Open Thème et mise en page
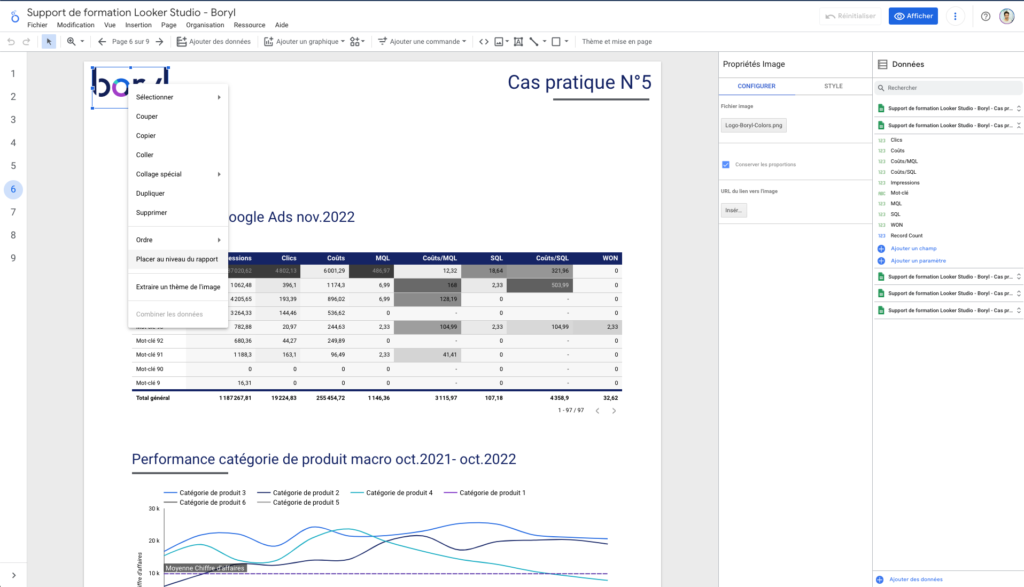1024x587 pixels. pyautogui.click(x=617, y=42)
